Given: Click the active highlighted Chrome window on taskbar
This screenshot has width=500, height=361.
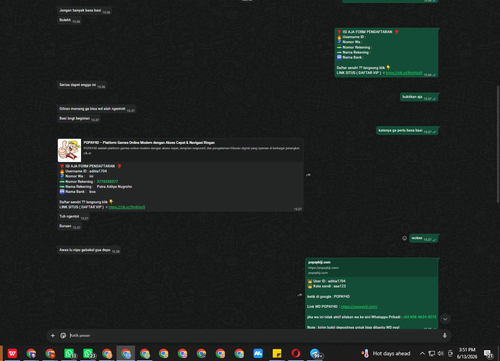Looking at the screenshot, I should 126,353.
